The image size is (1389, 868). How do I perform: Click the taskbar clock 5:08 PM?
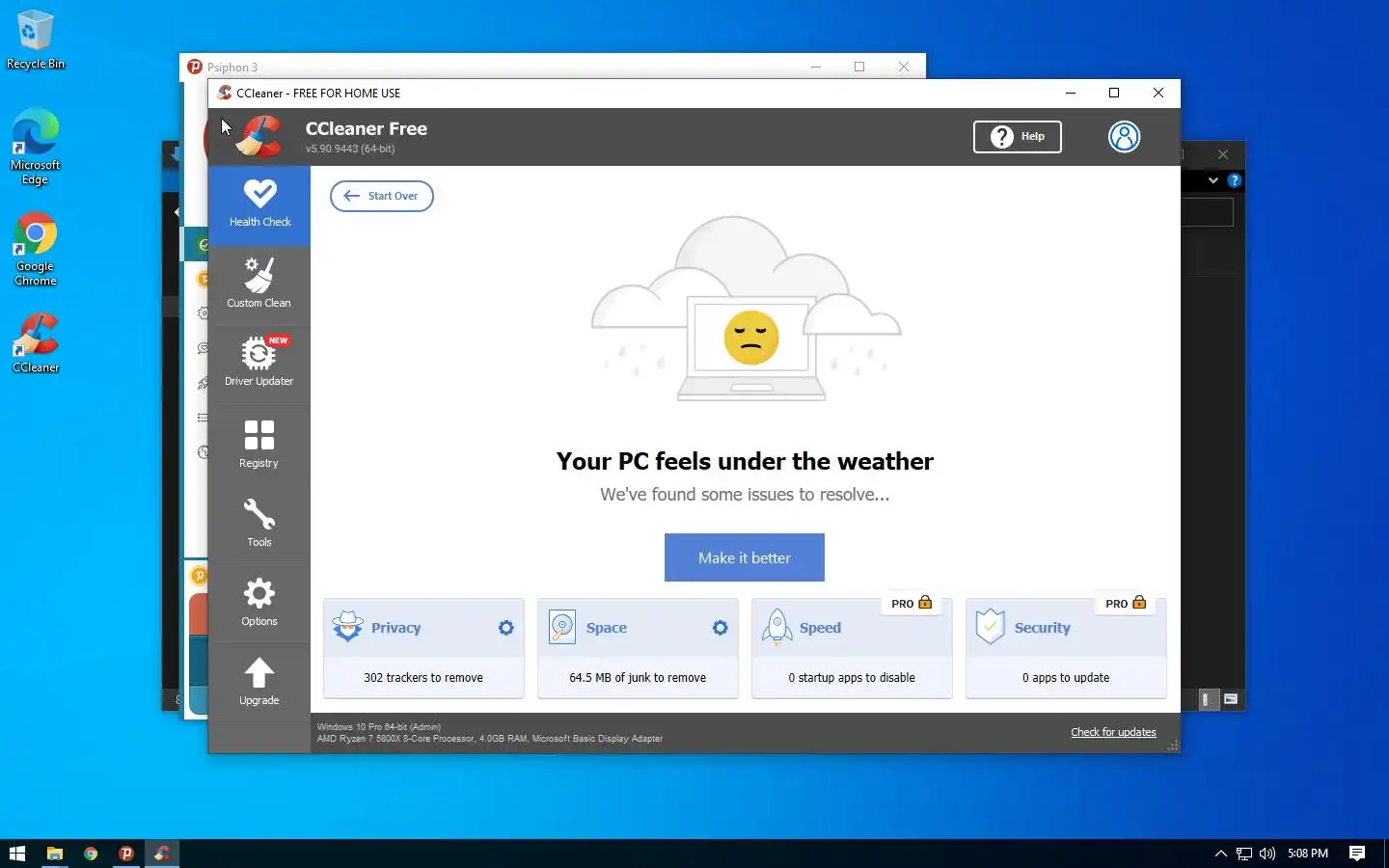click(x=1308, y=854)
